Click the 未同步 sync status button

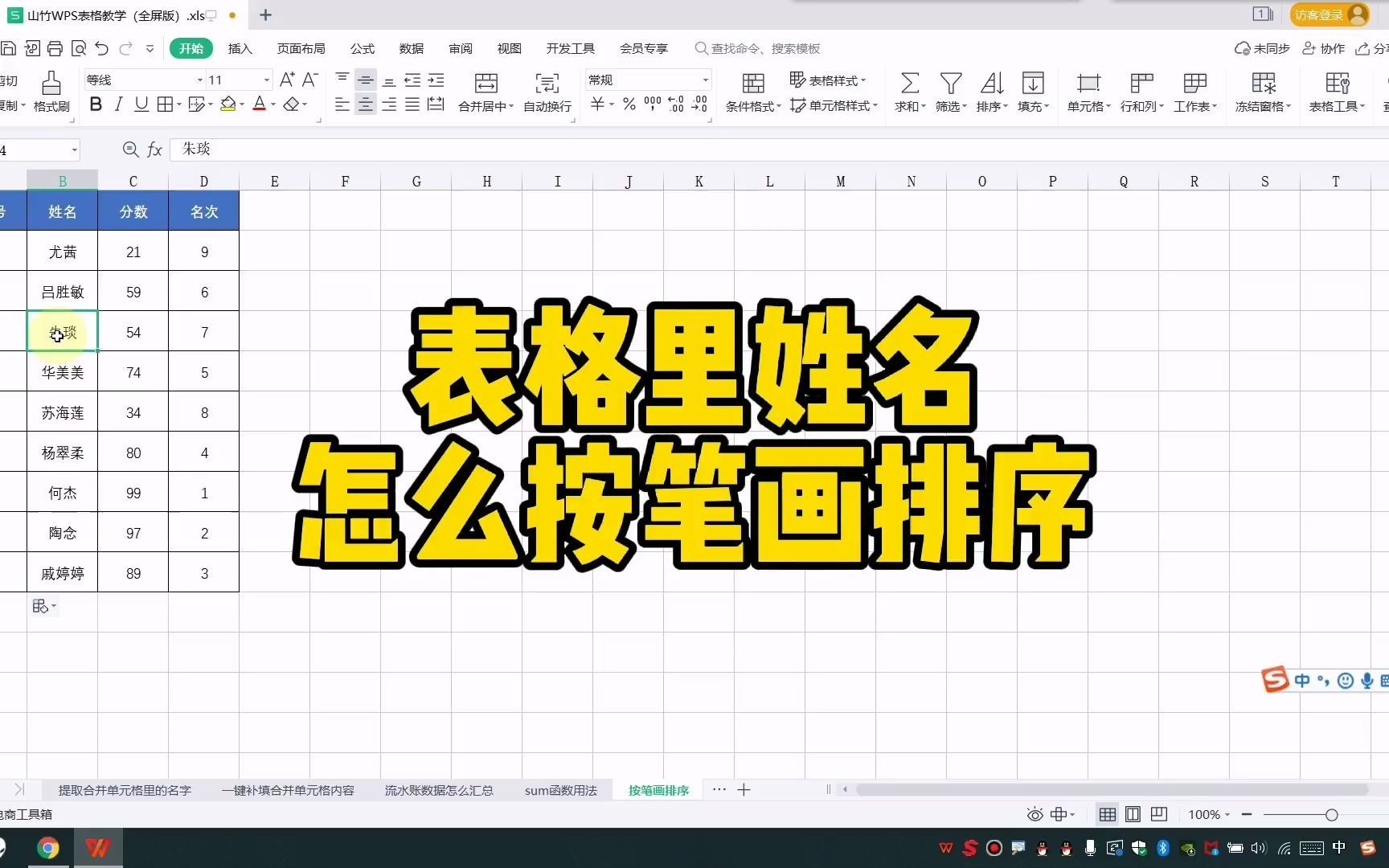[1262, 48]
